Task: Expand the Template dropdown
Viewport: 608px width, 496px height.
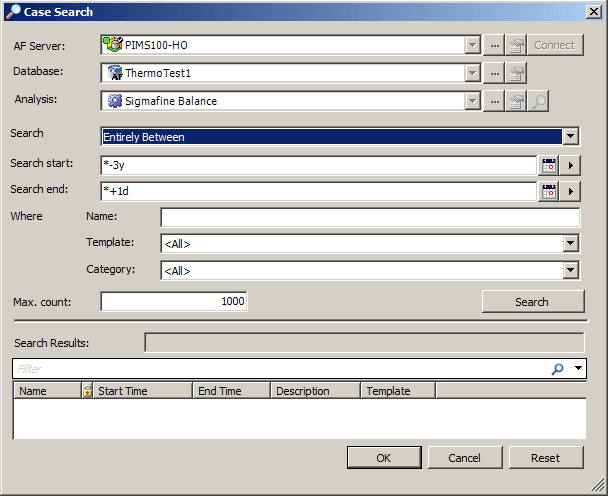Action: click(x=570, y=244)
